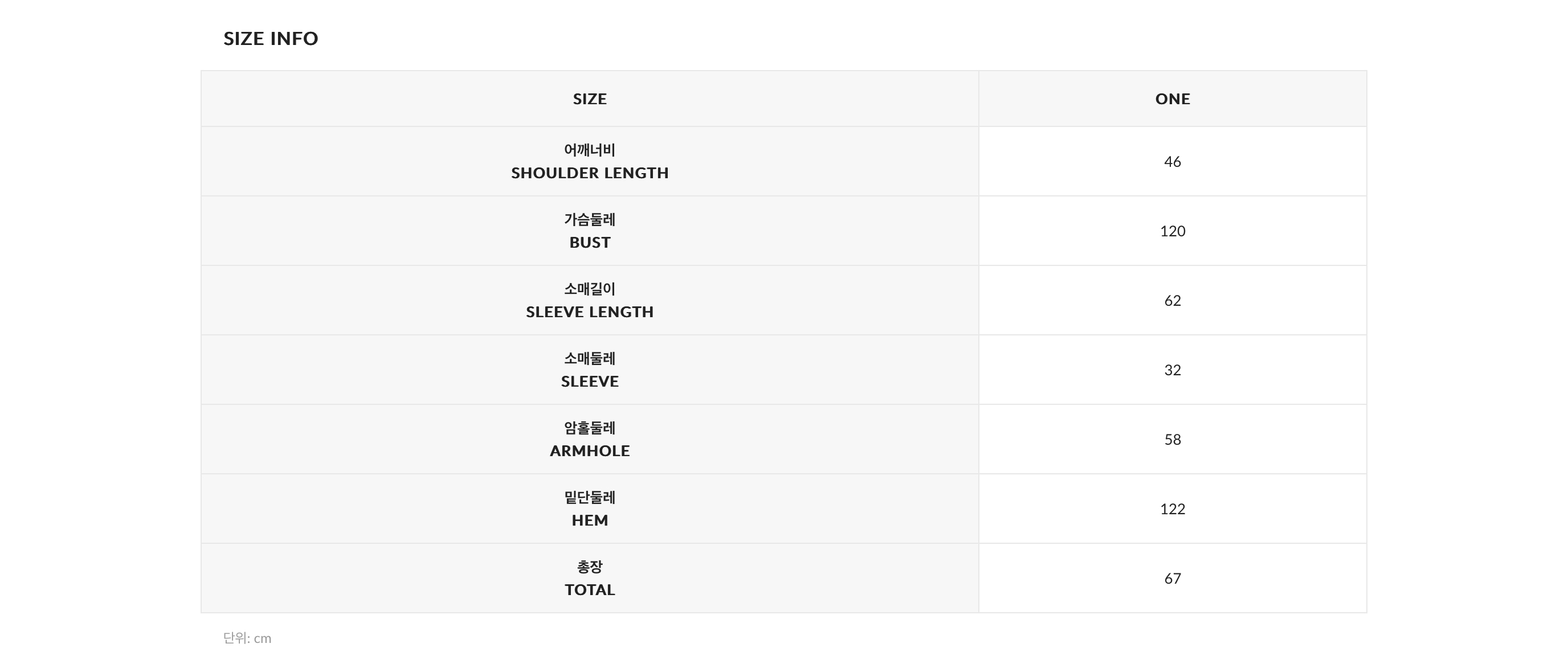Image resolution: width=1568 pixels, height=664 pixels.
Task: Click the total length value 67
Action: [x=1173, y=577]
